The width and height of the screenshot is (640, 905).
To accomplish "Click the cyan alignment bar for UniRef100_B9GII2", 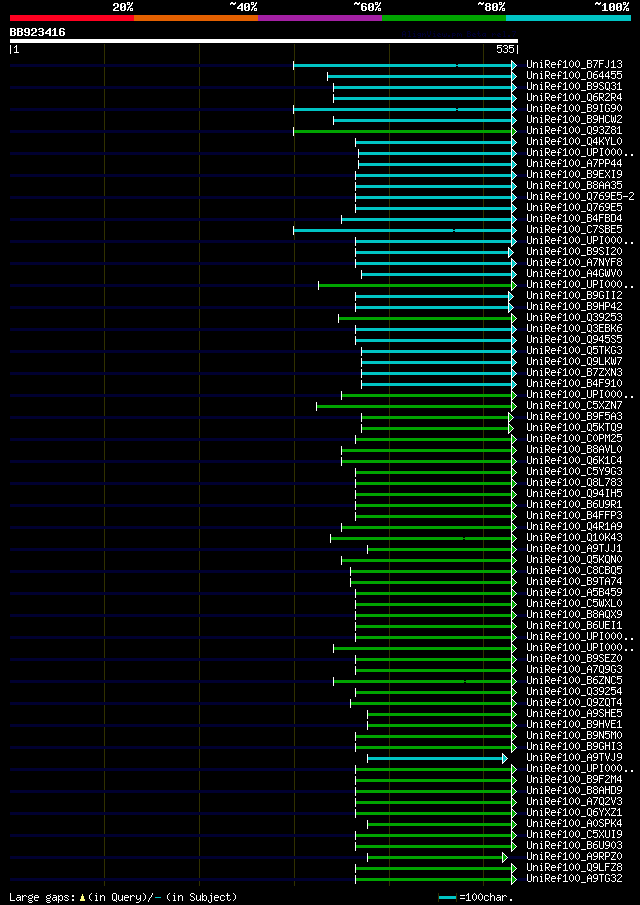I will click(x=434, y=296).
